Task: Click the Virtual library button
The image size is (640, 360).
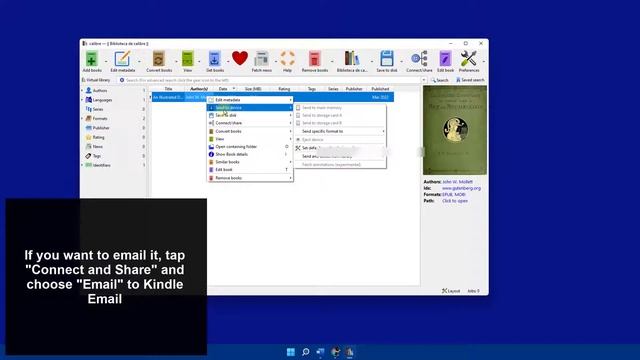Action: point(96,80)
